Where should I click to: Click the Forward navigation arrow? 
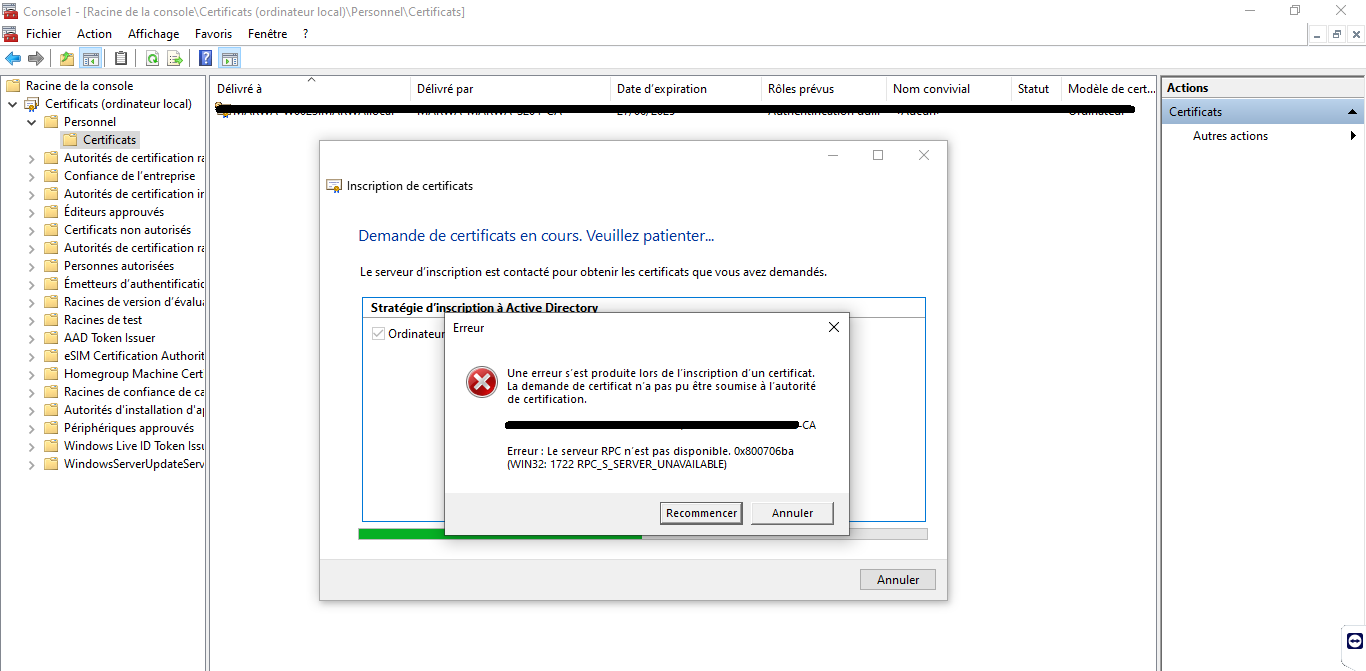pyautogui.click(x=36, y=58)
